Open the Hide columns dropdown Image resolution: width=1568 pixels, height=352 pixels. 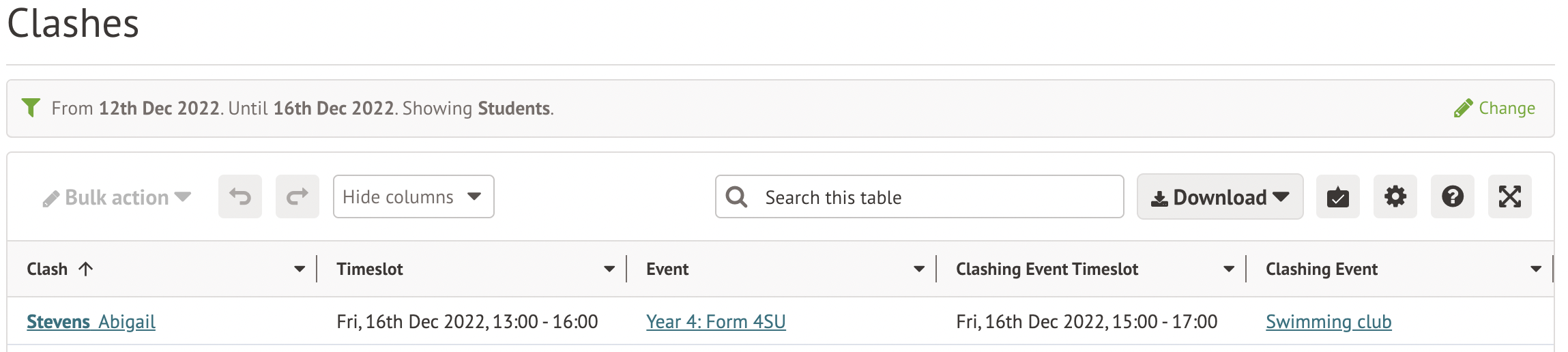pyautogui.click(x=413, y=197)
